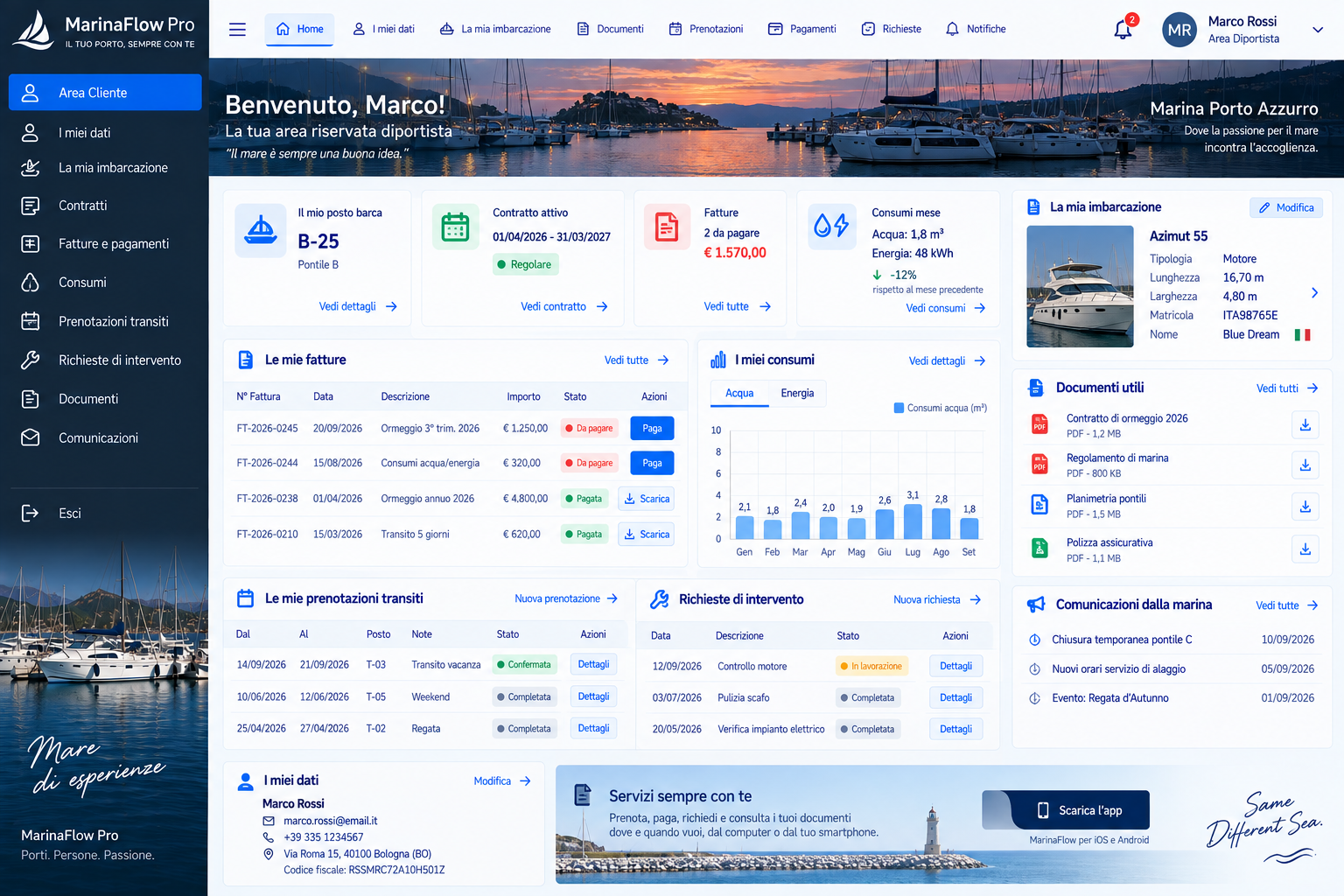Viewport: 1344px width, 896px height.
Task: Click Vedi tutti link in Documenti utili
Action: [x=1287, y=388]
